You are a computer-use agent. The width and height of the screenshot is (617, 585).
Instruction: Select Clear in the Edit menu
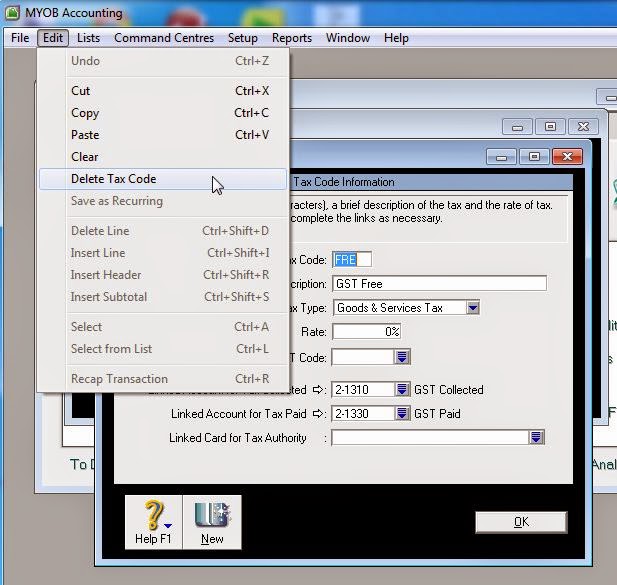tap(163, 157)
